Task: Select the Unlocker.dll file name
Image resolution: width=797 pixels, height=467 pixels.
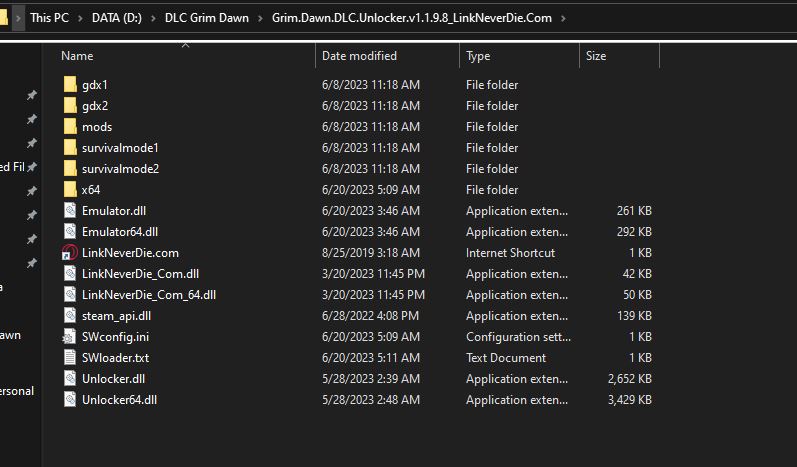Action: pyautogui.click(x=113, y=379)
